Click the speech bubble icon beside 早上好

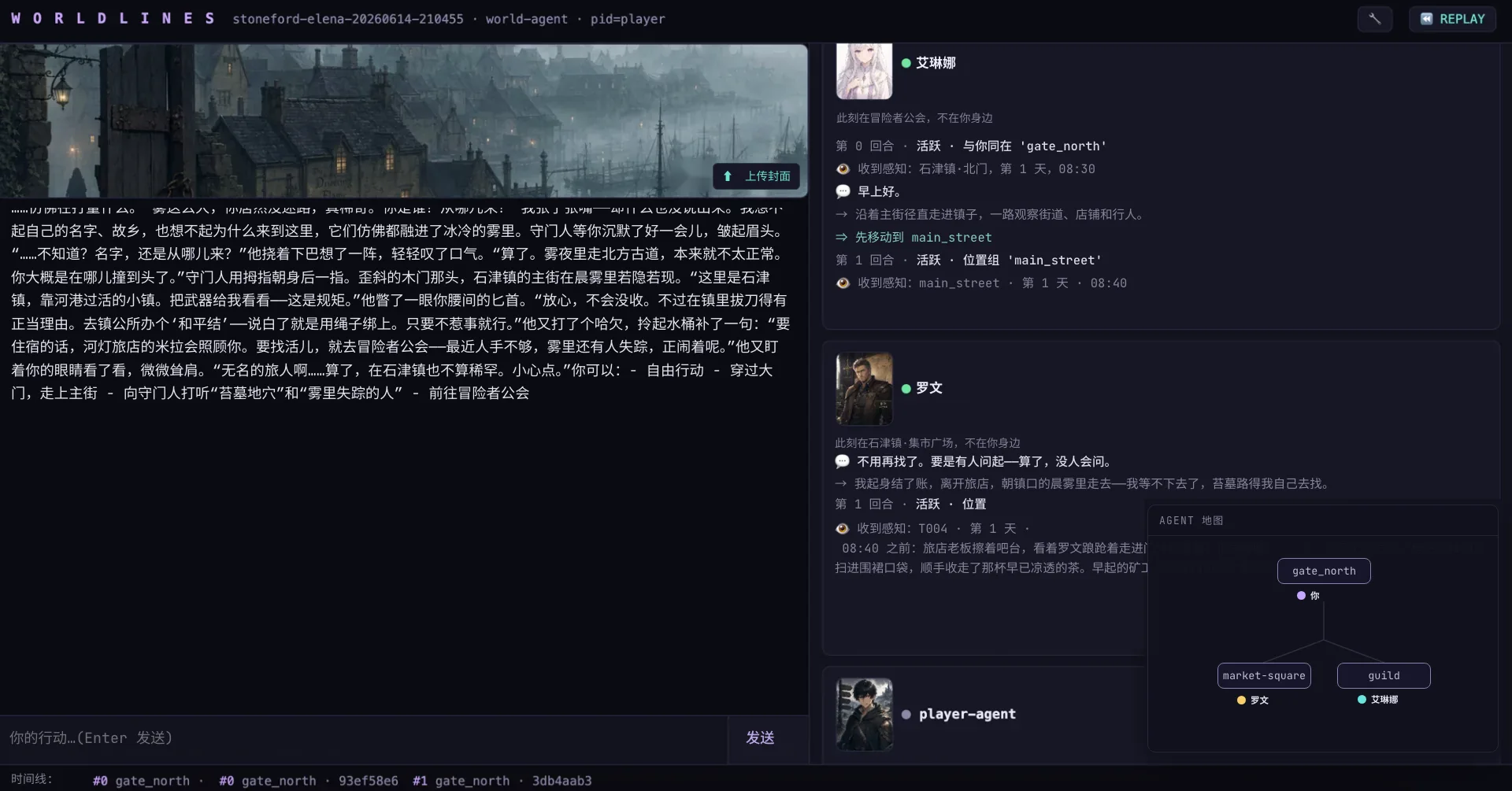(x=843, y=191)
